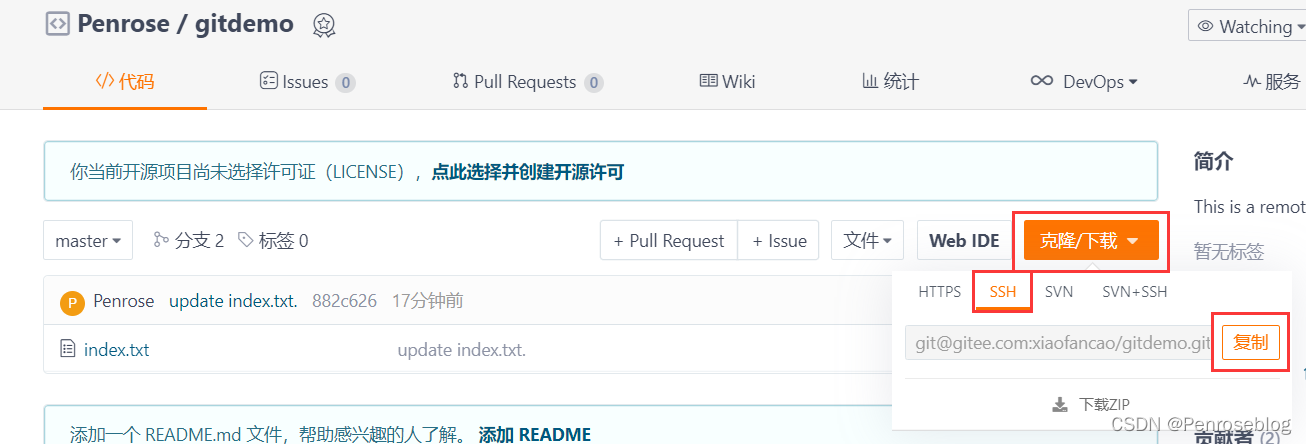Click the Penrose avatar icon in commit row
The height and width of the screenshot is (444, 1306).
[72, 302]
